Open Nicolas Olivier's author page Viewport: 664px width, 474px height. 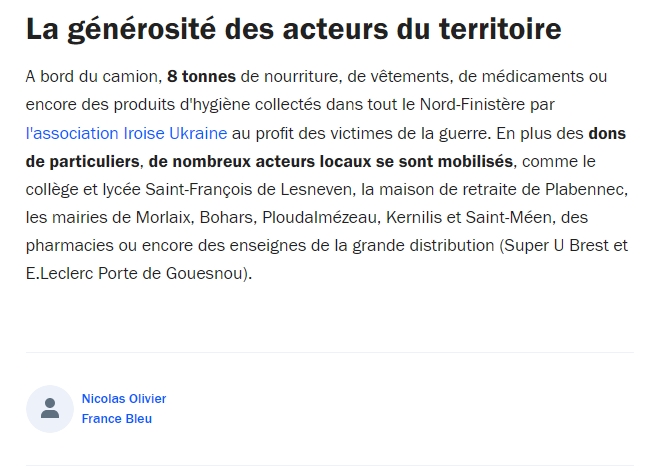coord(124,399)
